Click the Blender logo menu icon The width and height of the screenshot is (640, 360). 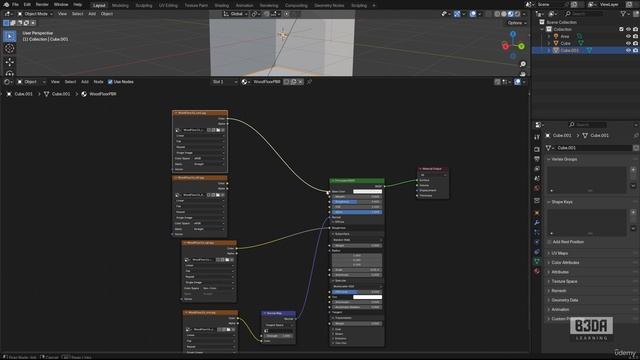(x=6, y=4)
